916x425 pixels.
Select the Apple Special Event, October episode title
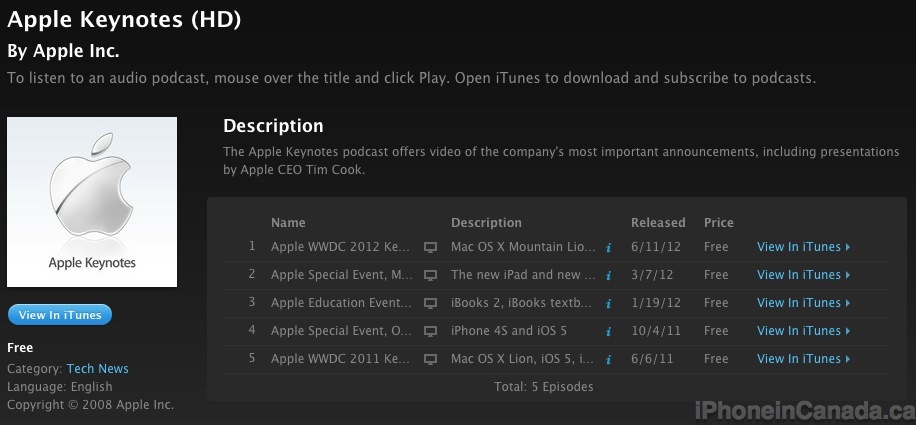[342, 331]
